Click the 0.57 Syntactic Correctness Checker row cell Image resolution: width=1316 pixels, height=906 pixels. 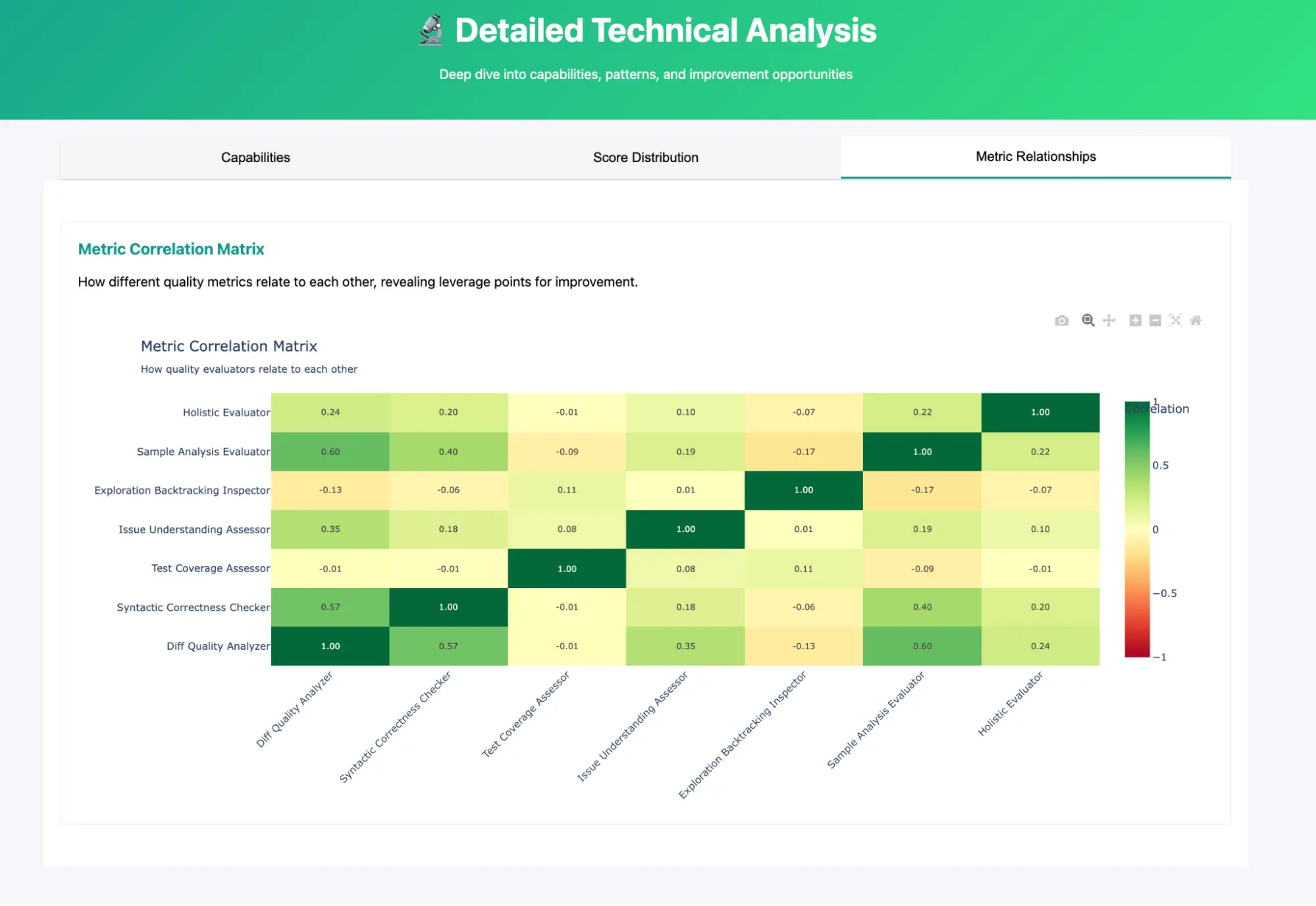(330, 607)
